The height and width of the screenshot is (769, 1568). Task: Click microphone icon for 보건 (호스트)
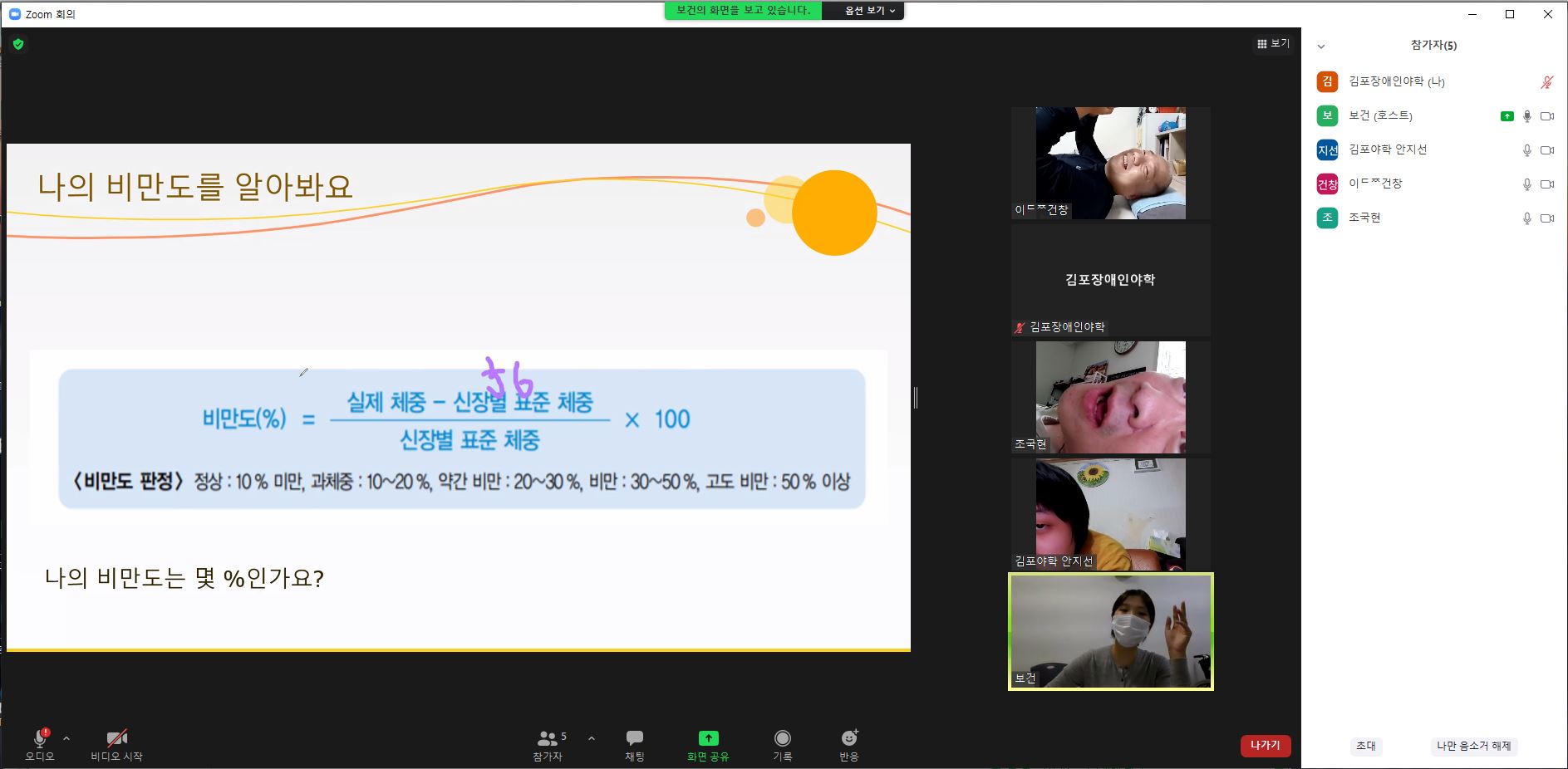(x=1526, y=116)
